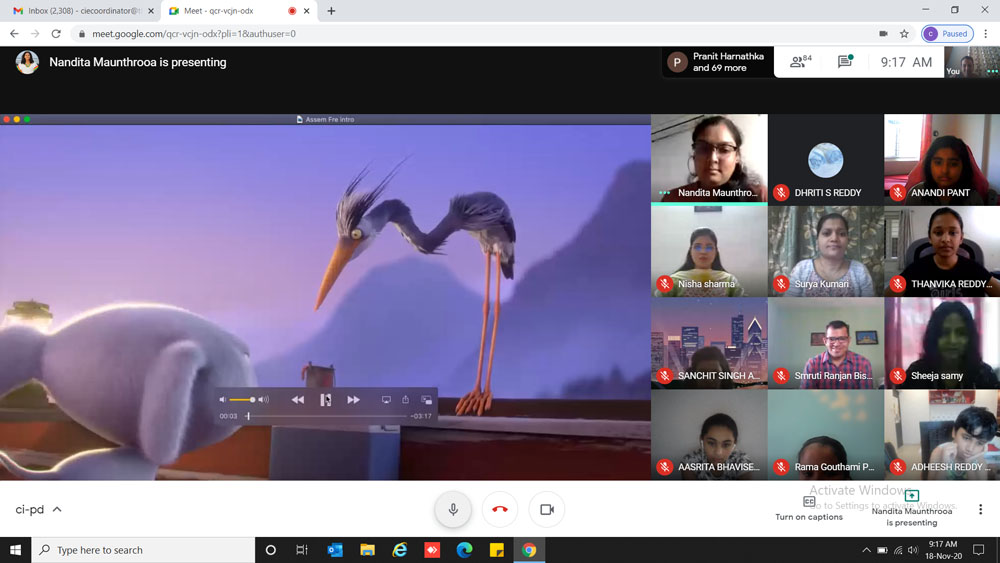This screenshot has height=563, width=1000.
Task: Click the Nandita Maunthrooa is presenting button
Action: coord(911,509)
